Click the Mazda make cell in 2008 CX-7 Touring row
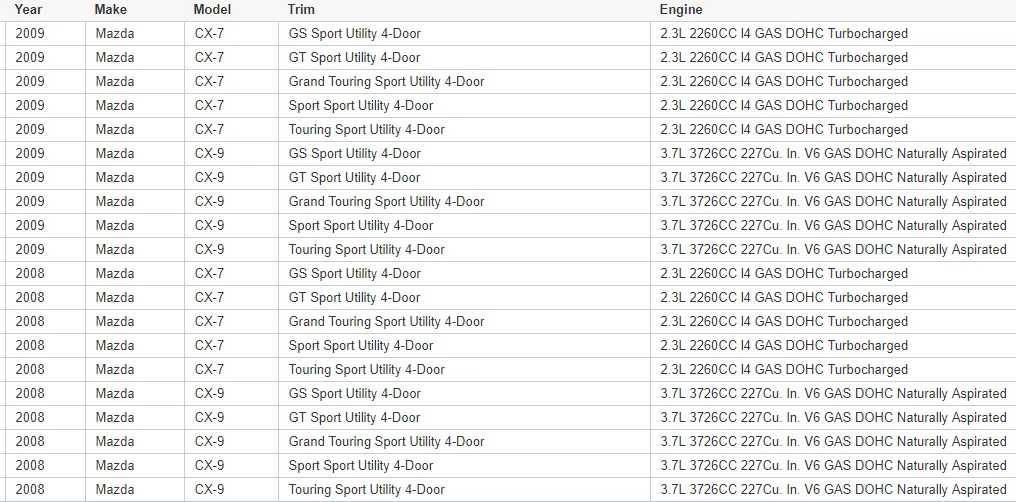This screenshot has height=502, width=1016. click(135, 369)
